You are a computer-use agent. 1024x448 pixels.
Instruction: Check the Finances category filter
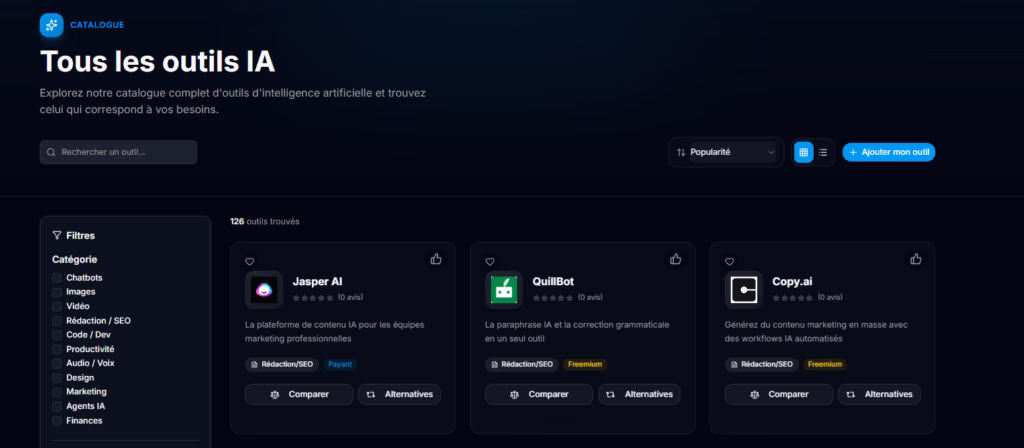pyautogui.click(x=57, y=421)
